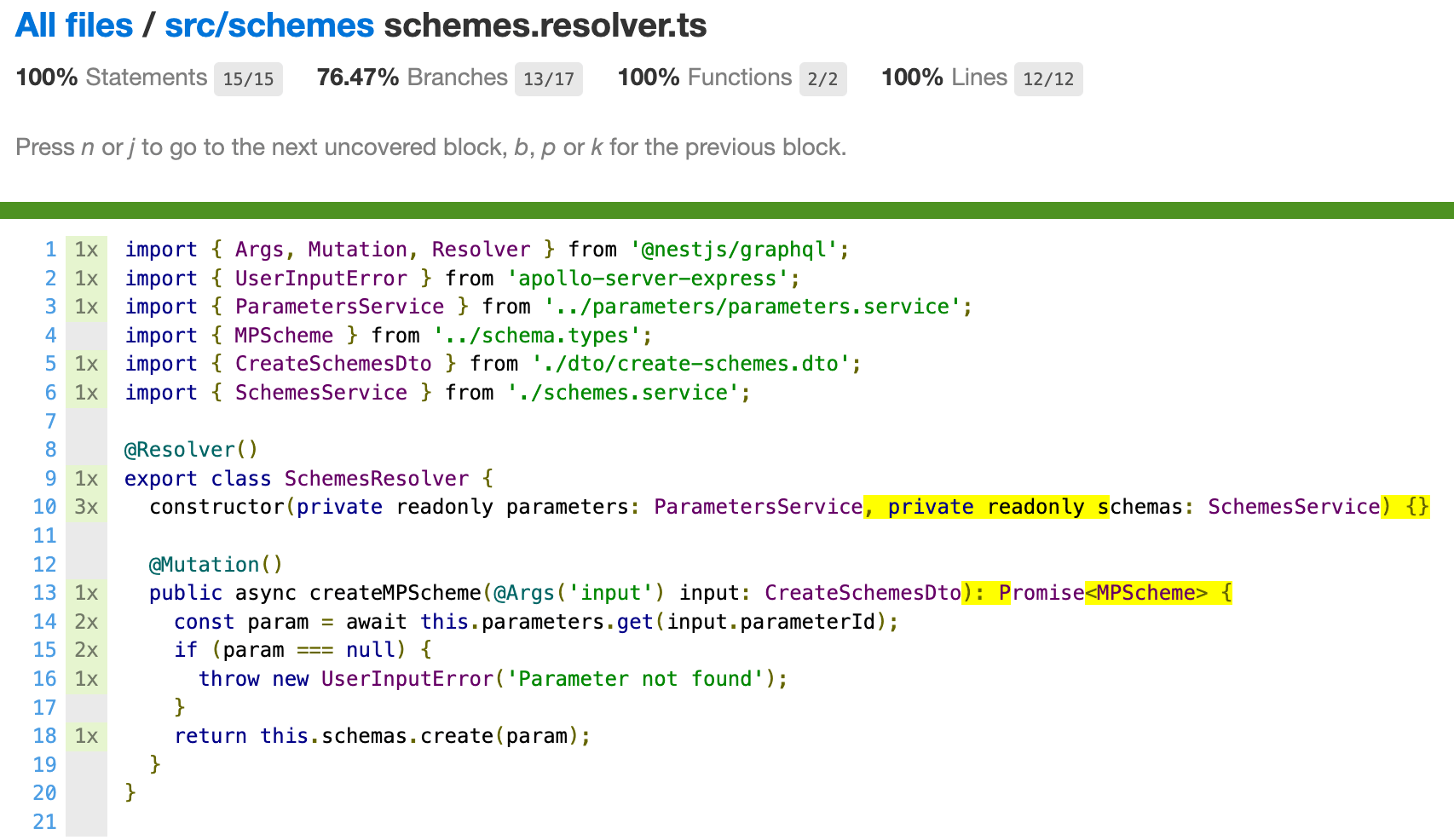1454x840 pixels.
Task: Jump to line number 16
Action: (x=44, y=679)
